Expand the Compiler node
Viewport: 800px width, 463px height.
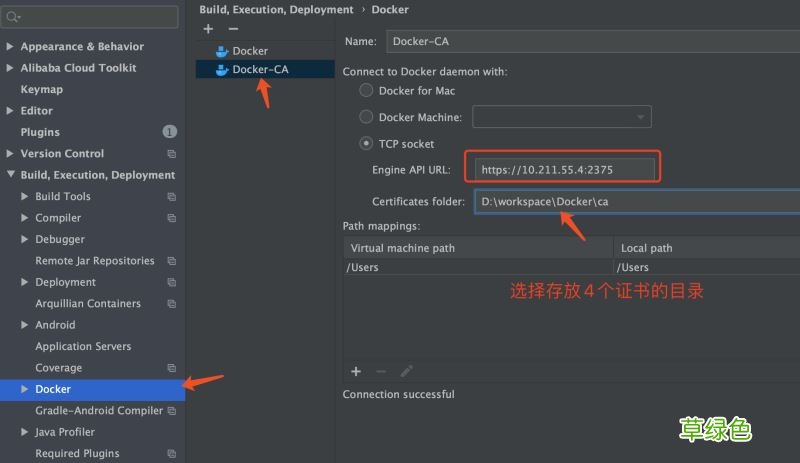(x=24, y=218)
